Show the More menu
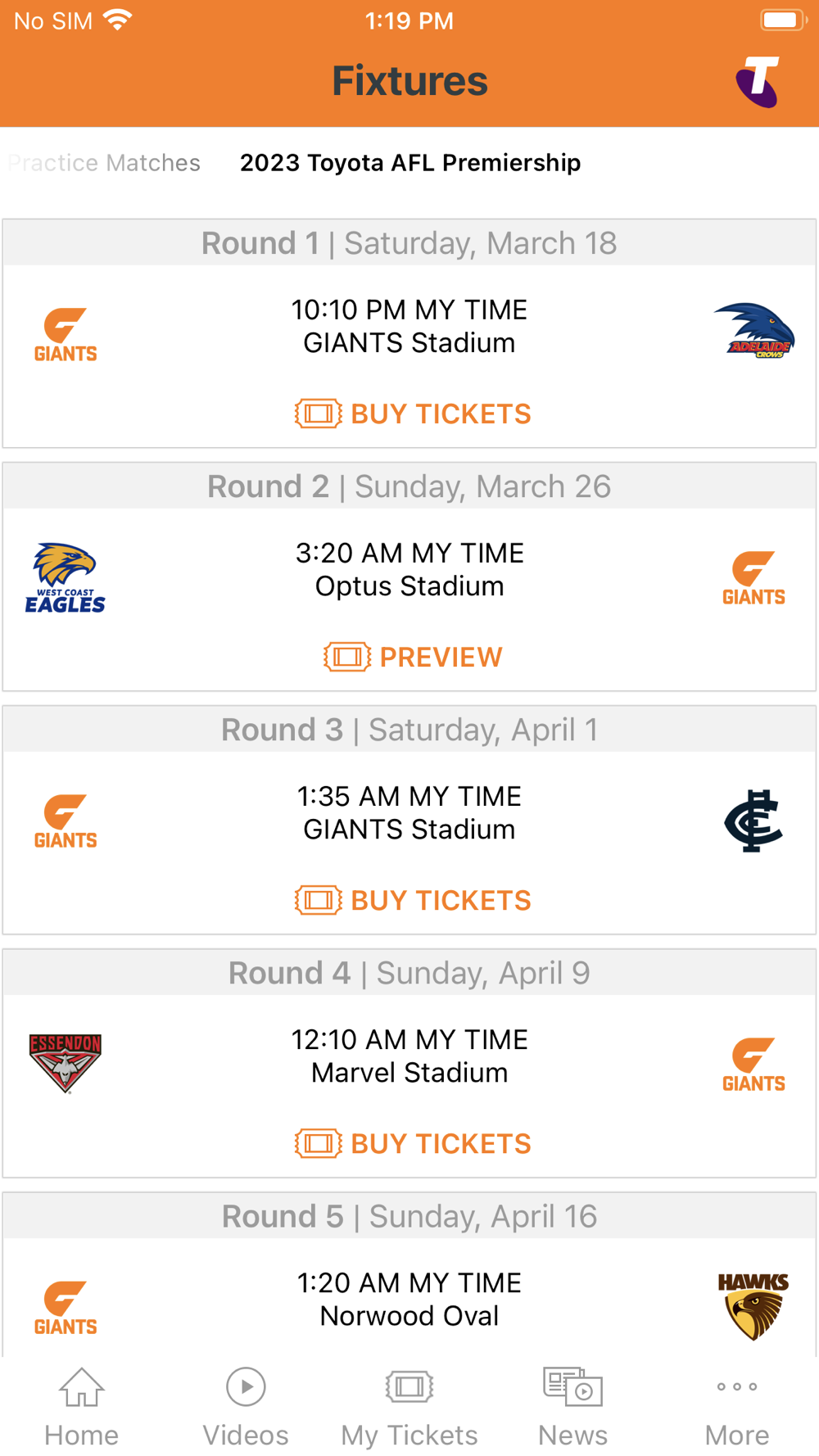819x1456 pixels. [x=737, y=1407]
